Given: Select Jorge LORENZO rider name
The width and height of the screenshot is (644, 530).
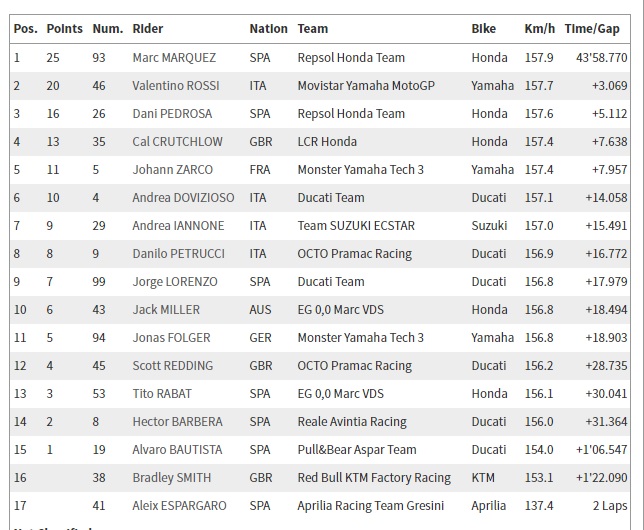Looking at the screenshot, I should point(175,282).
